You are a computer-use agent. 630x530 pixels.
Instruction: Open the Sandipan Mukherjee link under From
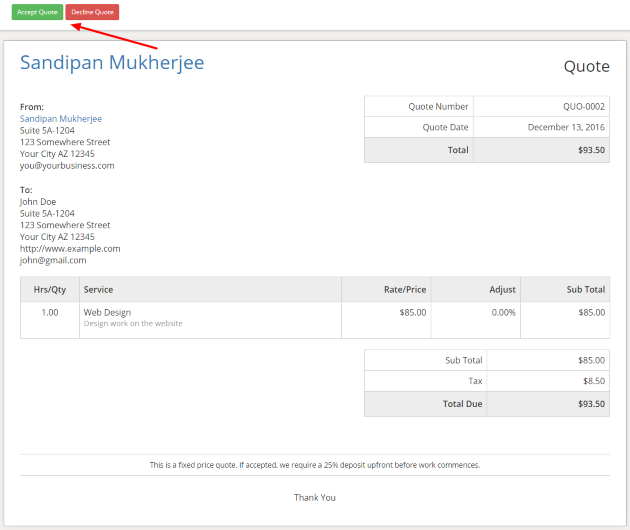click(x=61, y=119)
